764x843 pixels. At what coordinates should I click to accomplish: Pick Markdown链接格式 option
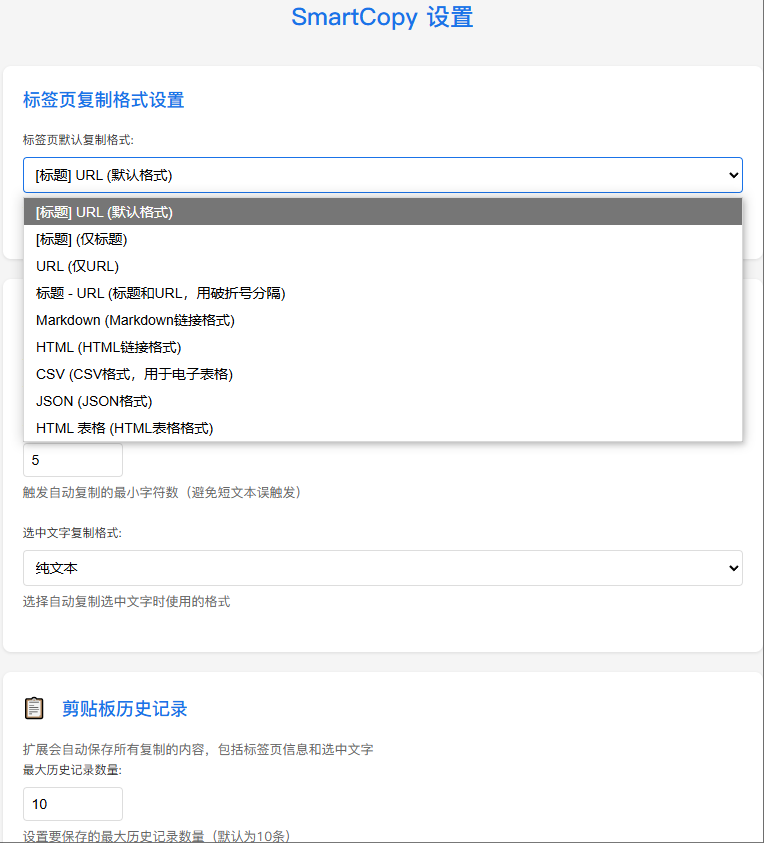pyautogui.click(x=382, y=320)
